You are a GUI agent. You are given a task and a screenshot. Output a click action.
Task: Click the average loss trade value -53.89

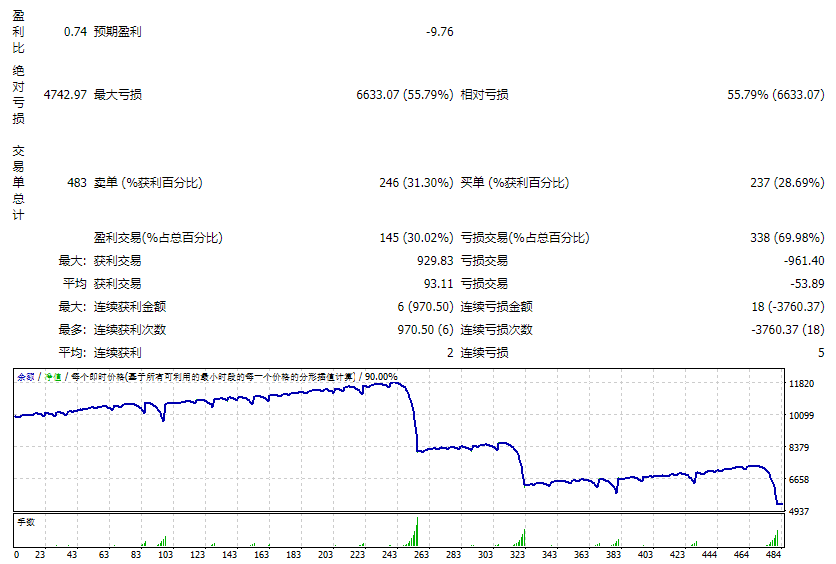pyautogui.click(x=807, y=284)
